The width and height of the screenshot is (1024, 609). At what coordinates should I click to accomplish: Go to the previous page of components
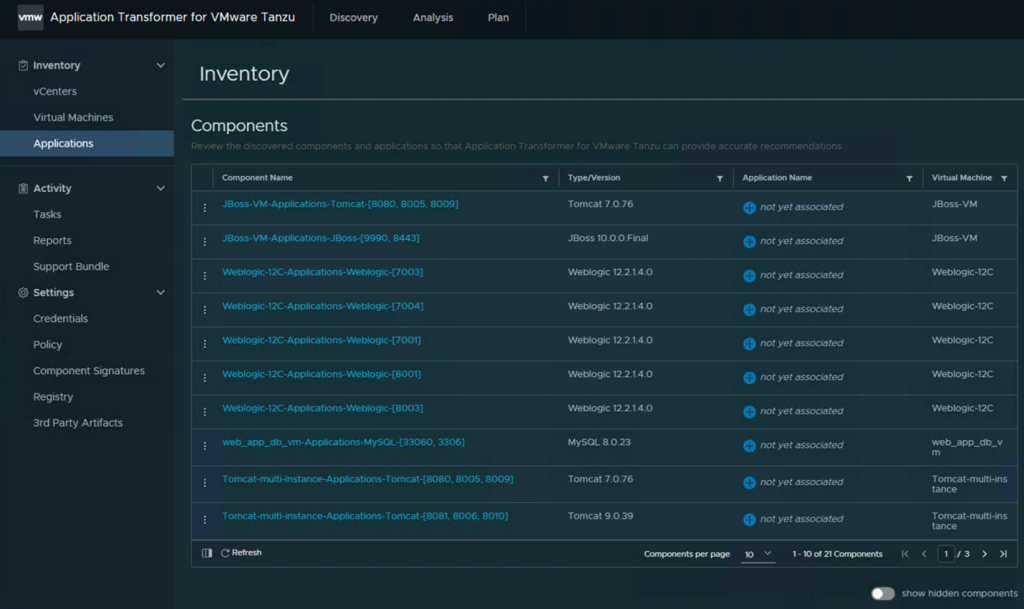(x=924, y=554)
